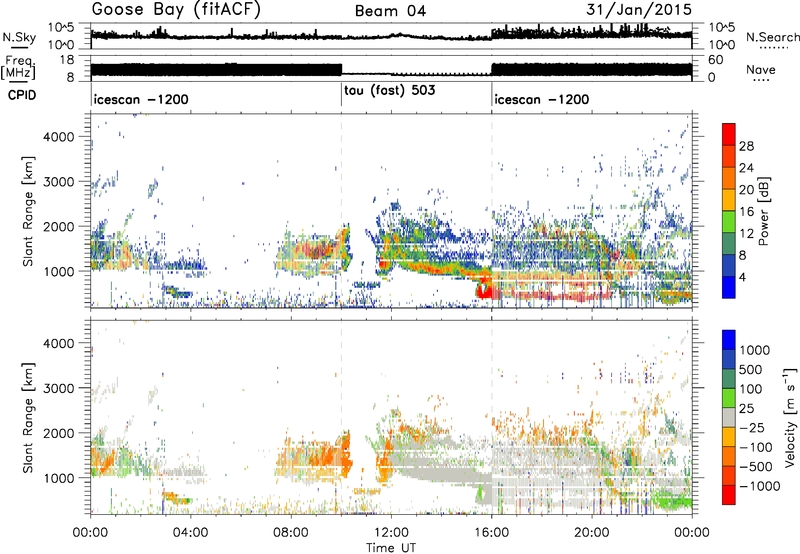The image size is (800, 554).
Task: Click the '04:00' time tick label
Action: click(190, 532)
